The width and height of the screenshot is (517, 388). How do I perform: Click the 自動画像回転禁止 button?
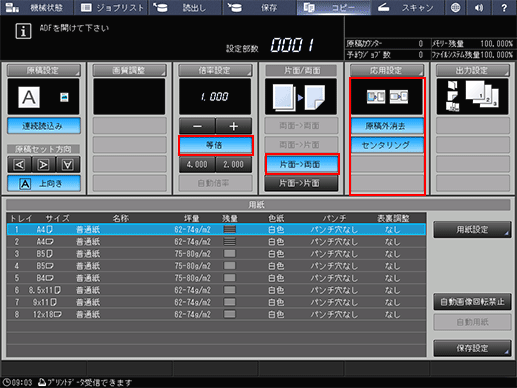click(x=472, y=302)
